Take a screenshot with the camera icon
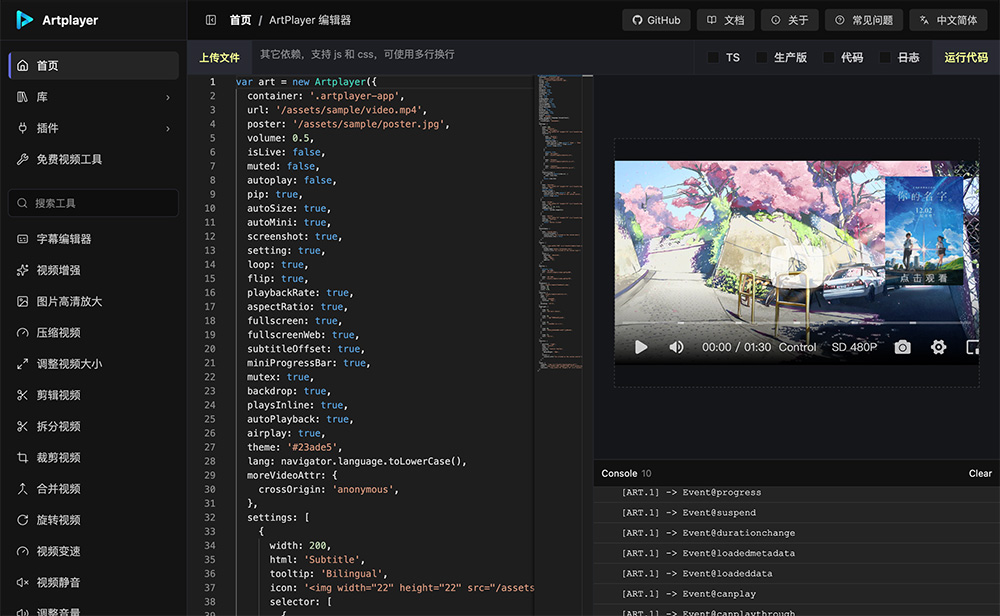Screen dimensions: 1000x616 (x=902, y=348)
